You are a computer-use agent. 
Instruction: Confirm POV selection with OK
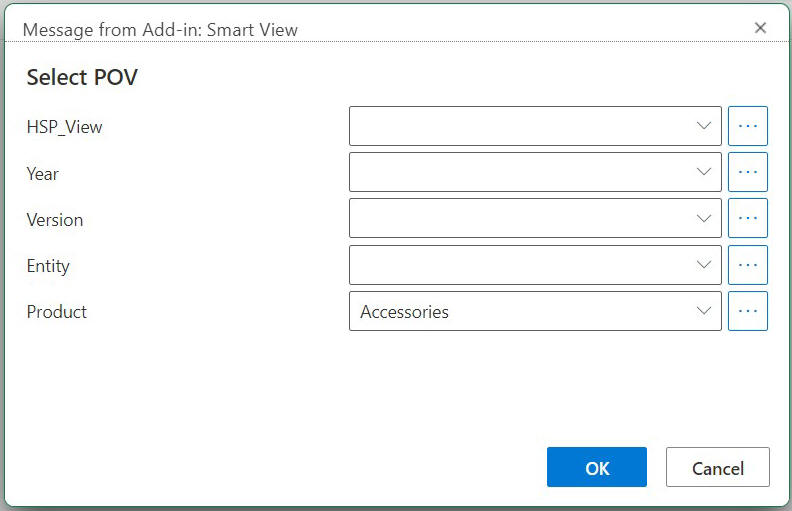[x=597, y=467]
